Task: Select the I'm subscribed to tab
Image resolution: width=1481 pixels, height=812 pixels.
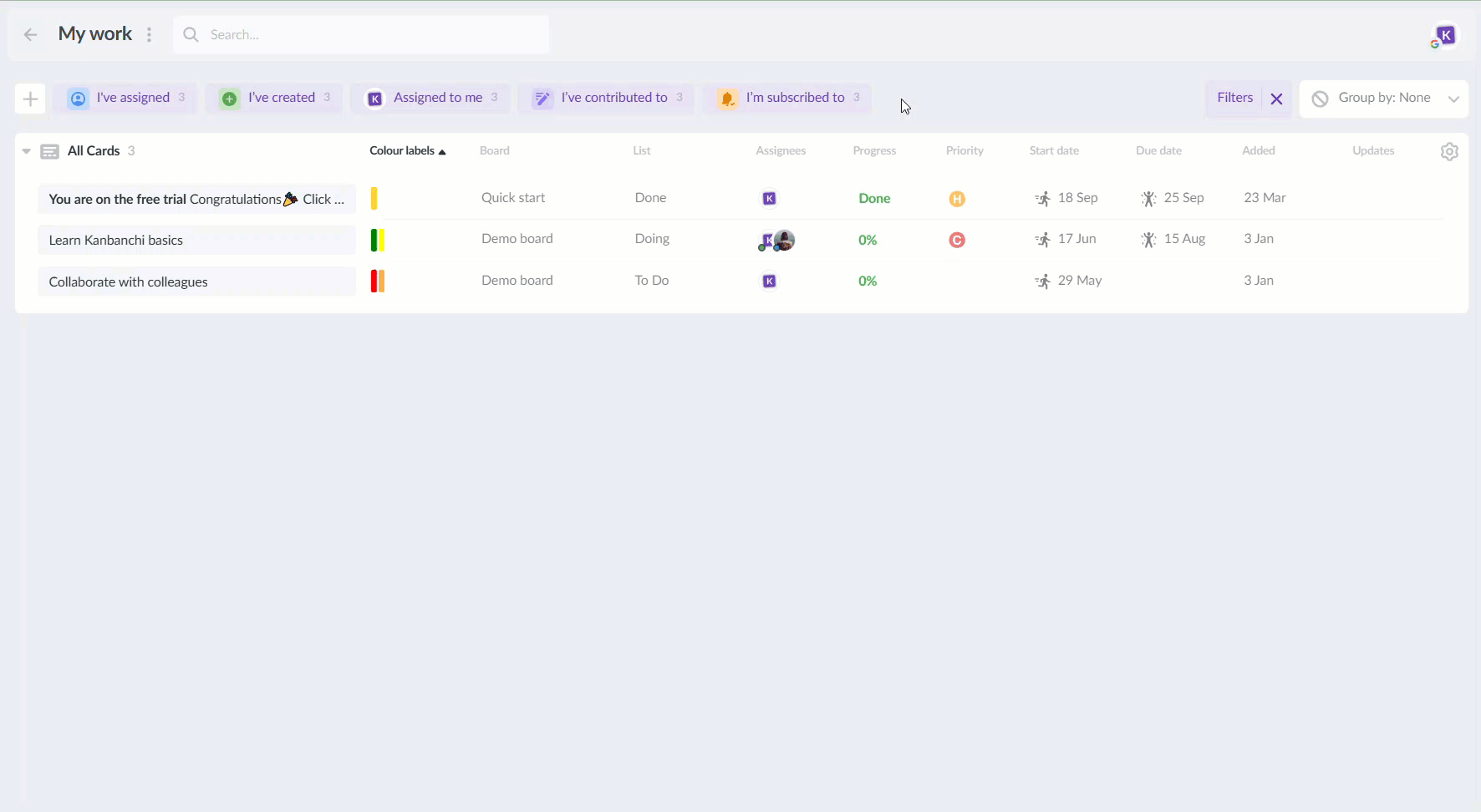Action: click(787, 99)
